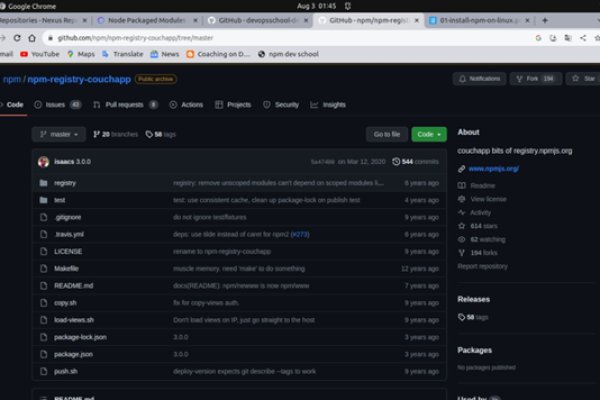
Task: Open the copy.sh file
Action: pos(65,303)
